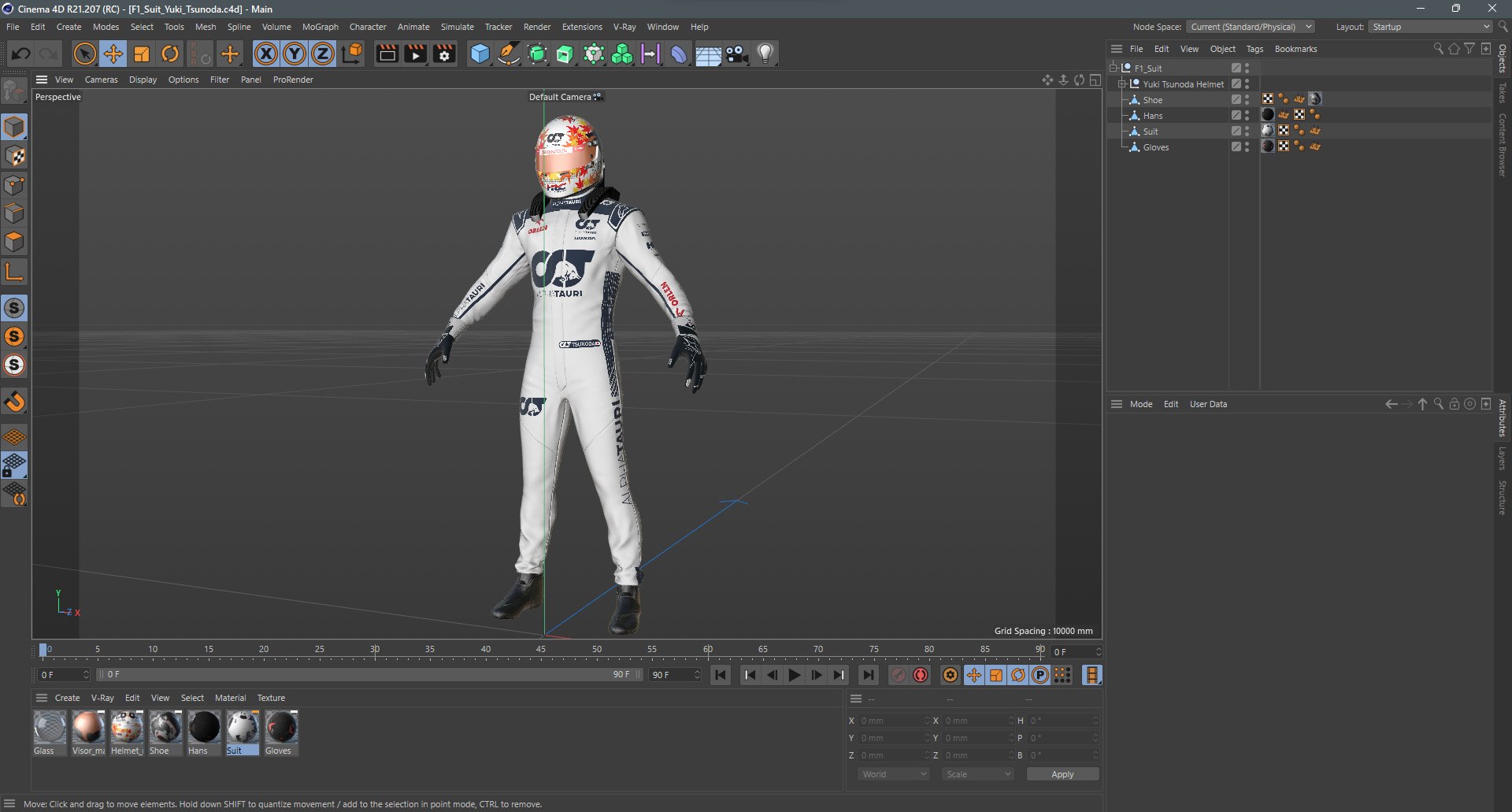Screen dimensions: 1512x812
Task: Open the V-Ray menu
Action: tap(624, 27)
